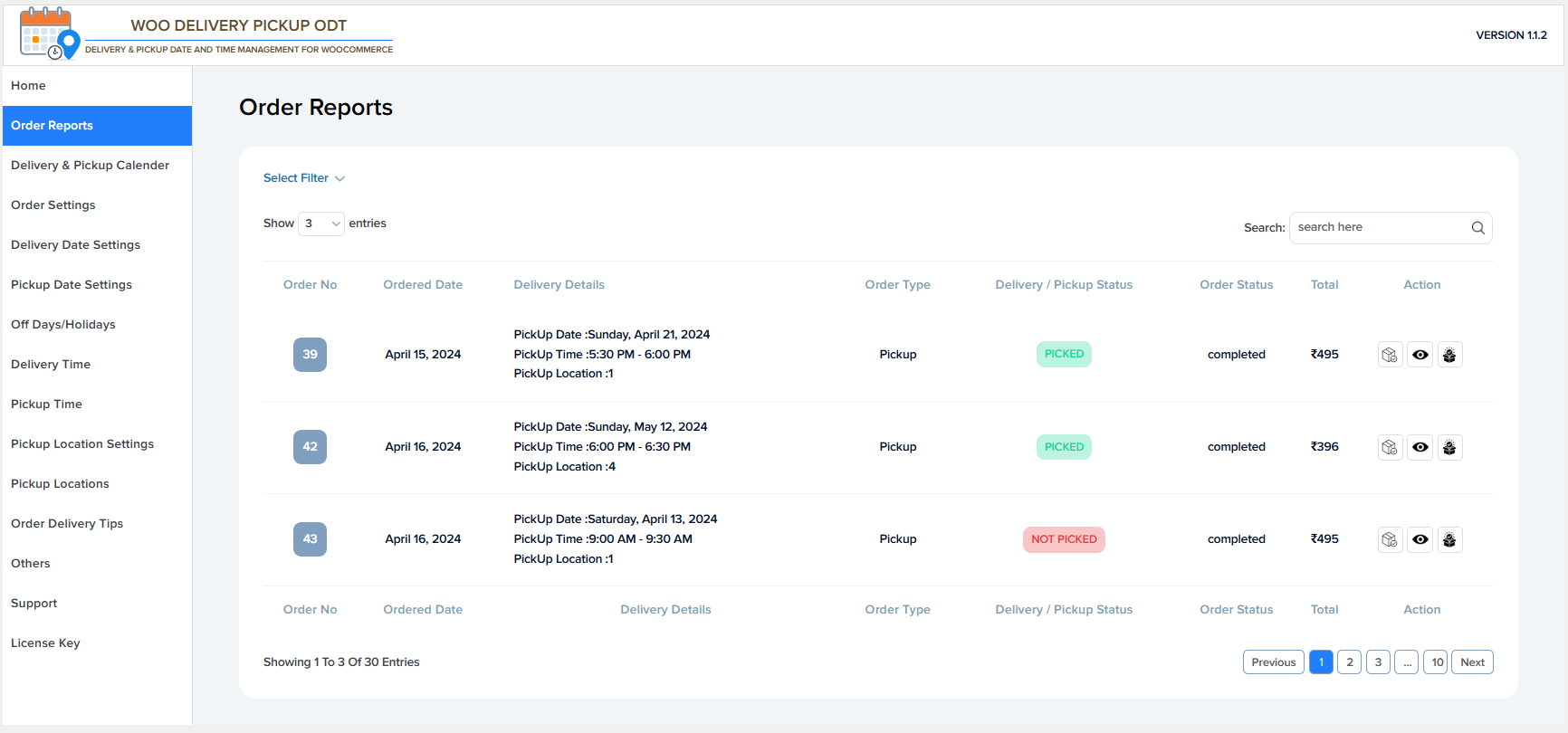Image resolution: width=1568 pixels, height=733 pixels.
Task: Click the search magnifier icon
Action: coord(1477,228)
